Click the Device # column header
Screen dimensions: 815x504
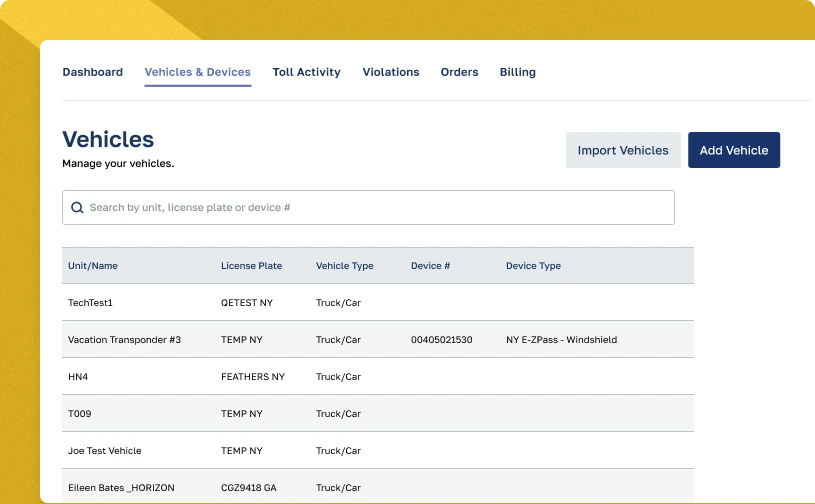coord(430,266)
